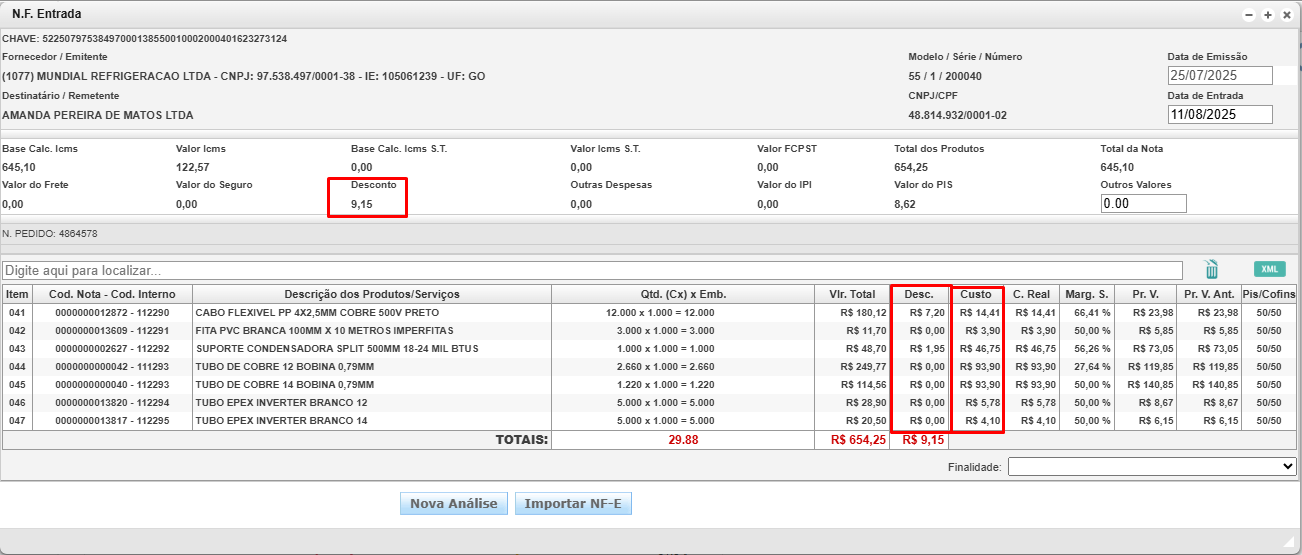Open the Finalidade dropdown

point(1151,466)
